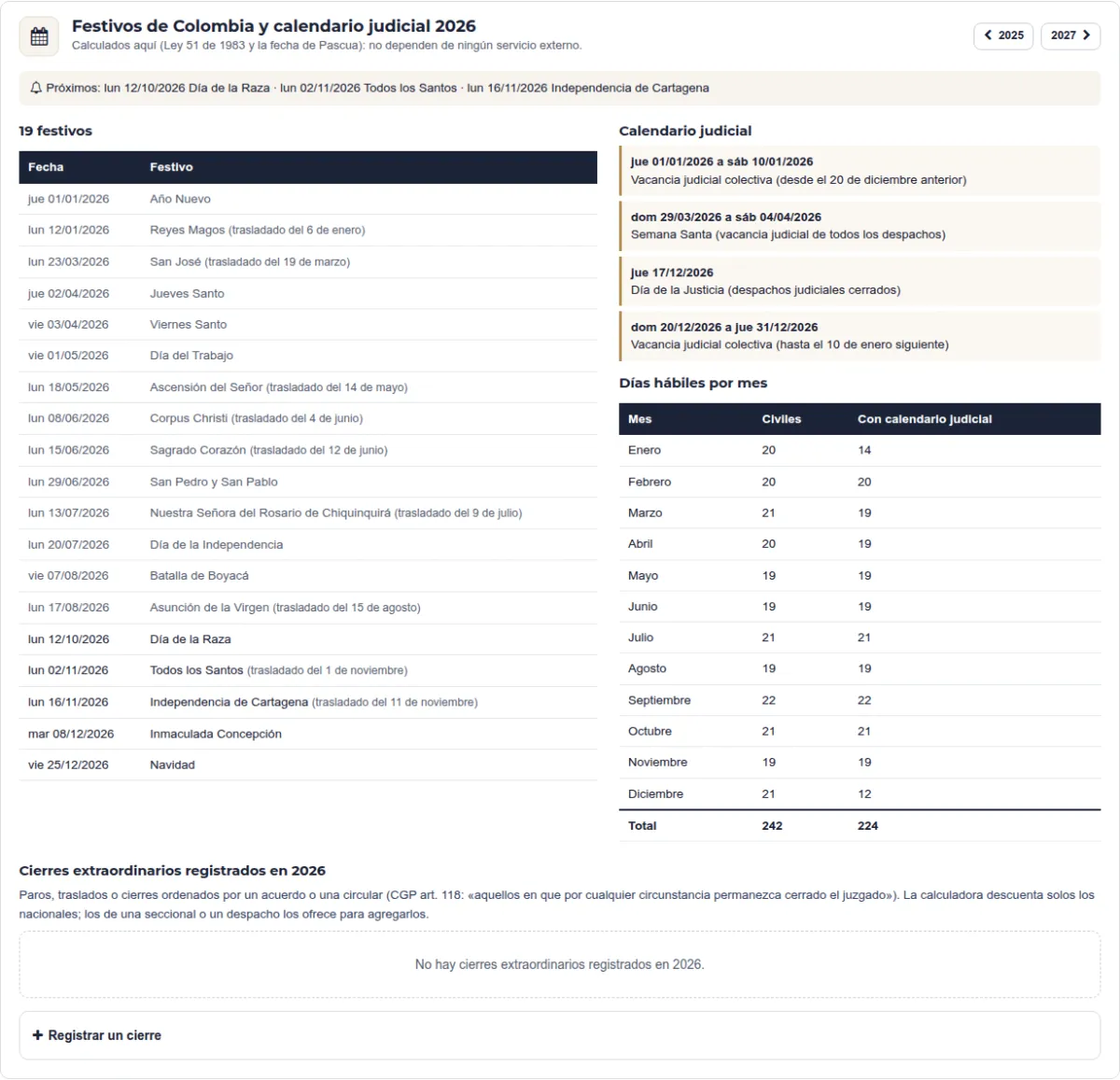Select the Julio month row
The width and height of the screenshot is (1120, 1080).
(860, 638)
